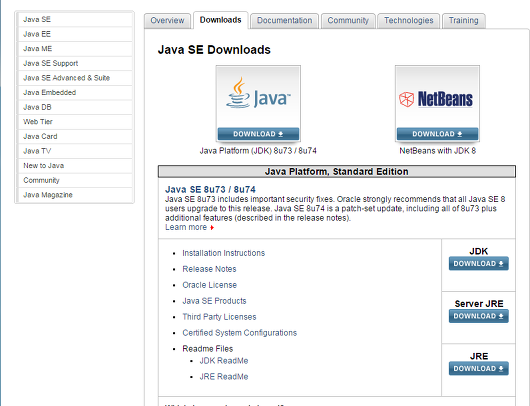Click the DOWNLOAD button under Java logo
530x406 pixels.
point(258,134)
